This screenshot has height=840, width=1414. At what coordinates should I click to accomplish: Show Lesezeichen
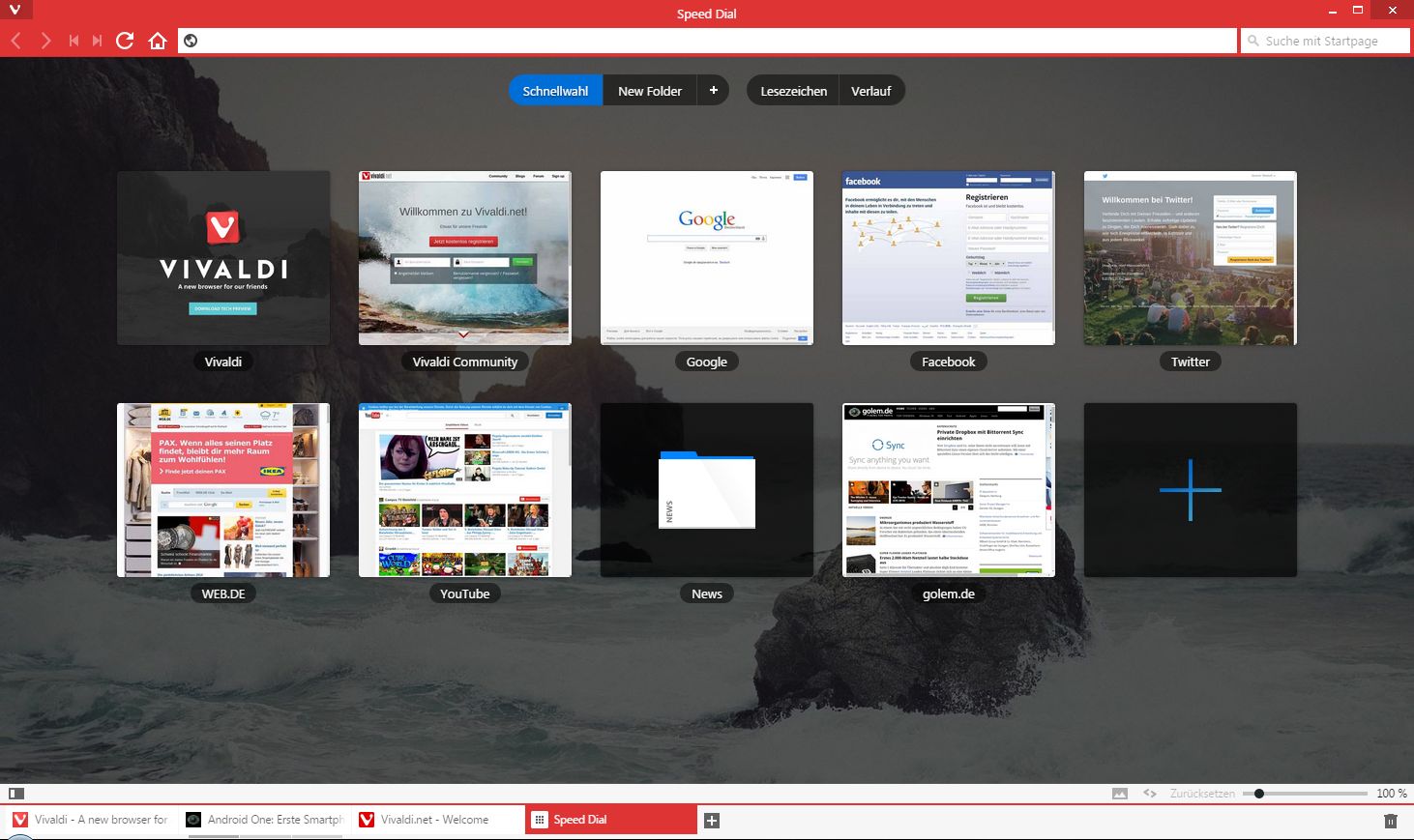click(791, 90)
